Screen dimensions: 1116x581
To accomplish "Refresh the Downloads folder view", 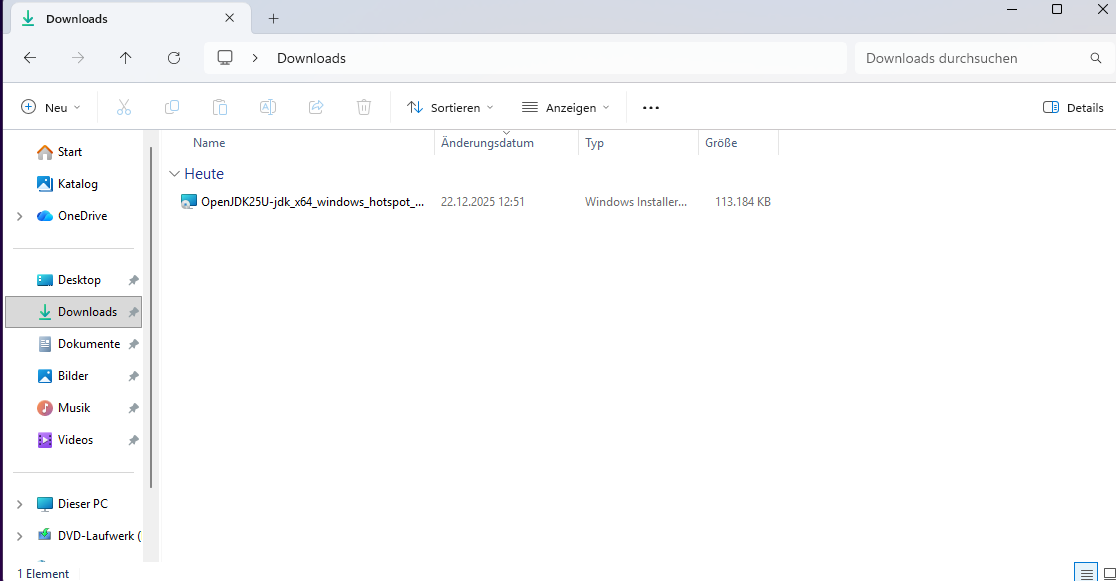I will click(x=174, y=58).
